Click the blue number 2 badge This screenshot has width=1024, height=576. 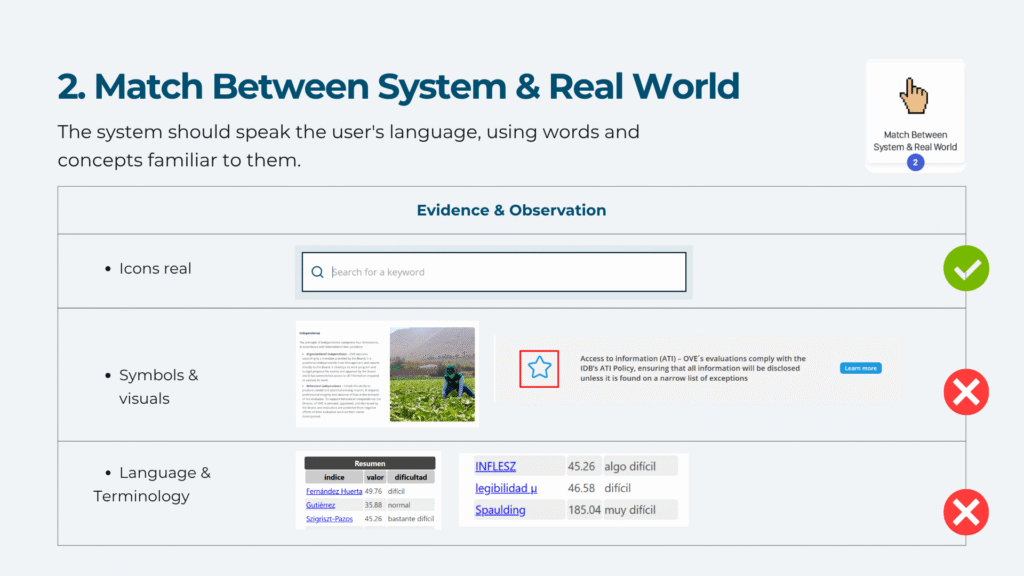(915, 162)
